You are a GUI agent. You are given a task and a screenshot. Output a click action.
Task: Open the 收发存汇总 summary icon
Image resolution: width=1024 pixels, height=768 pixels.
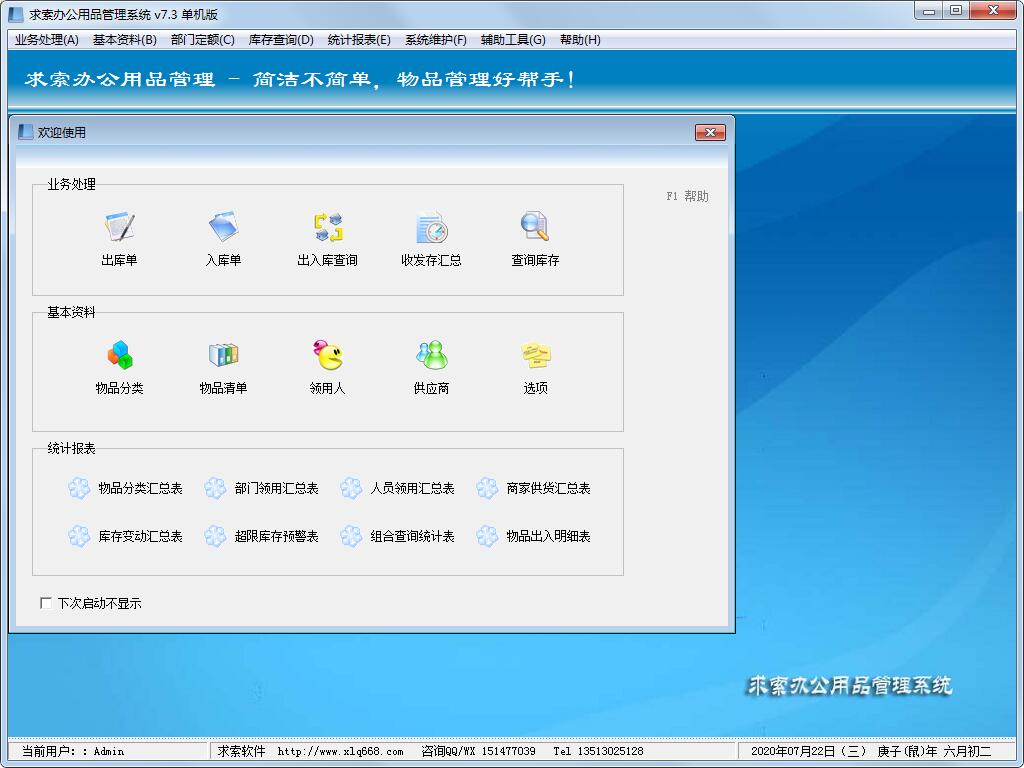tap(431, 227)
